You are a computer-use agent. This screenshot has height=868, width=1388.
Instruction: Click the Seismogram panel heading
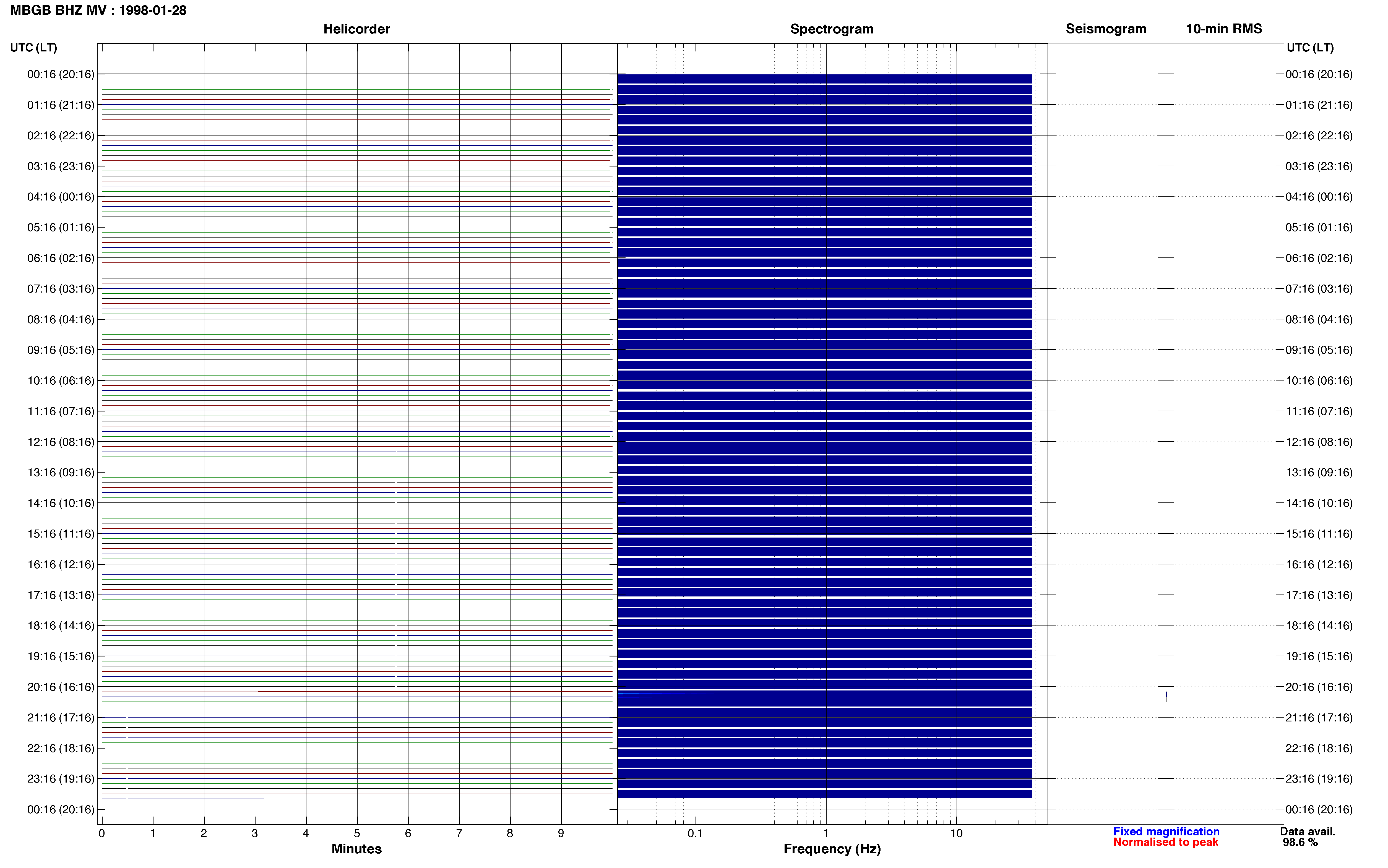tap(1106, 29)
